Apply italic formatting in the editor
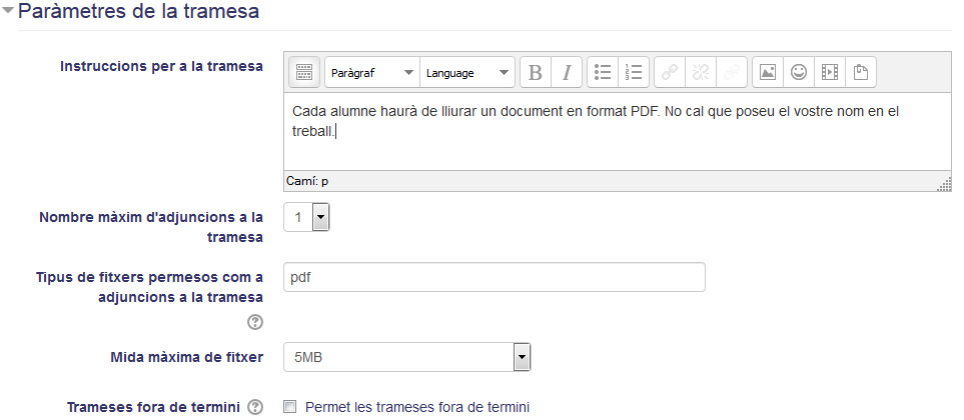The height and width of the screenshot is (420, 964). (x=566, y=73)
